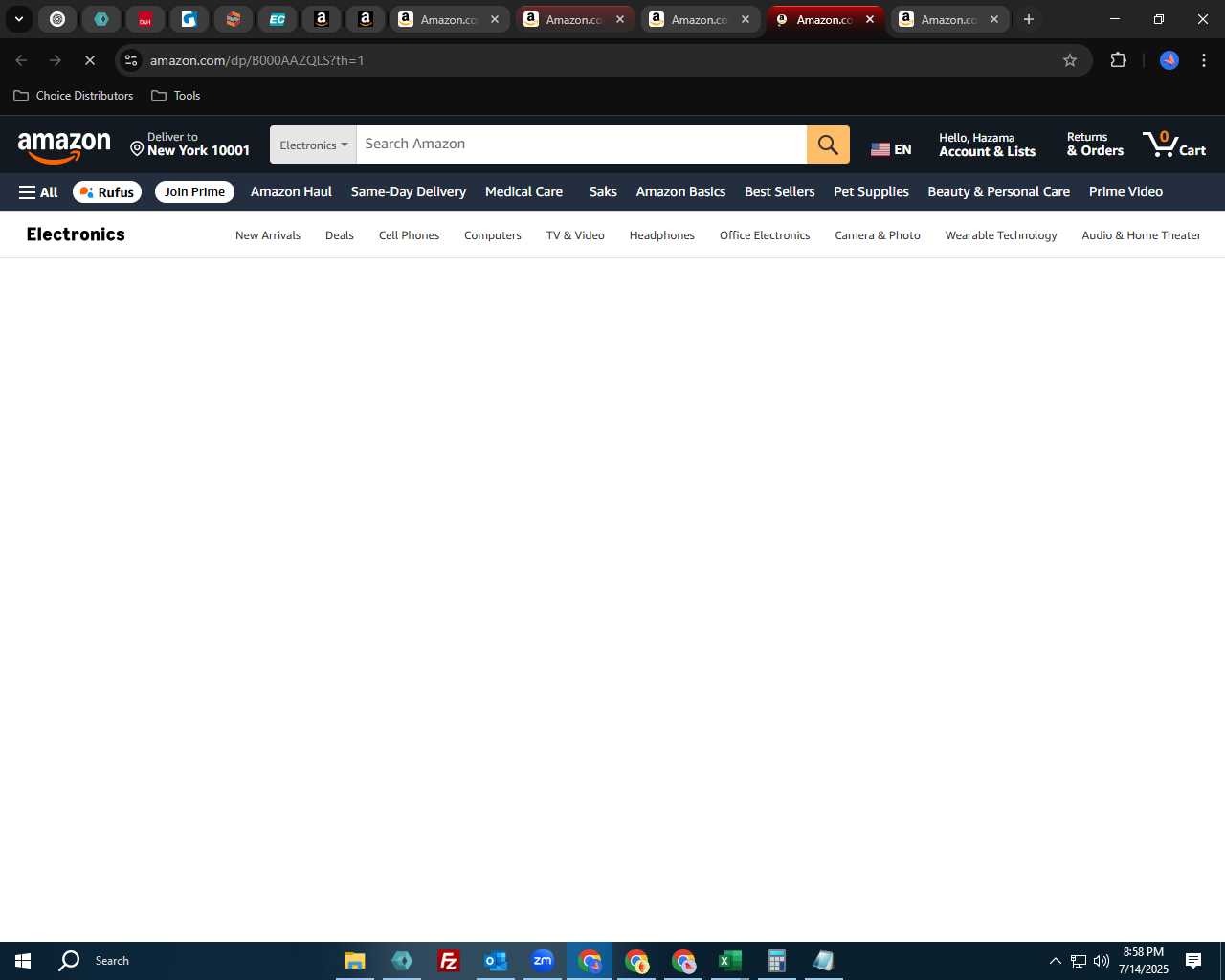Open the Windows Start menu
1225x980 pixels.
click(23, 961)
